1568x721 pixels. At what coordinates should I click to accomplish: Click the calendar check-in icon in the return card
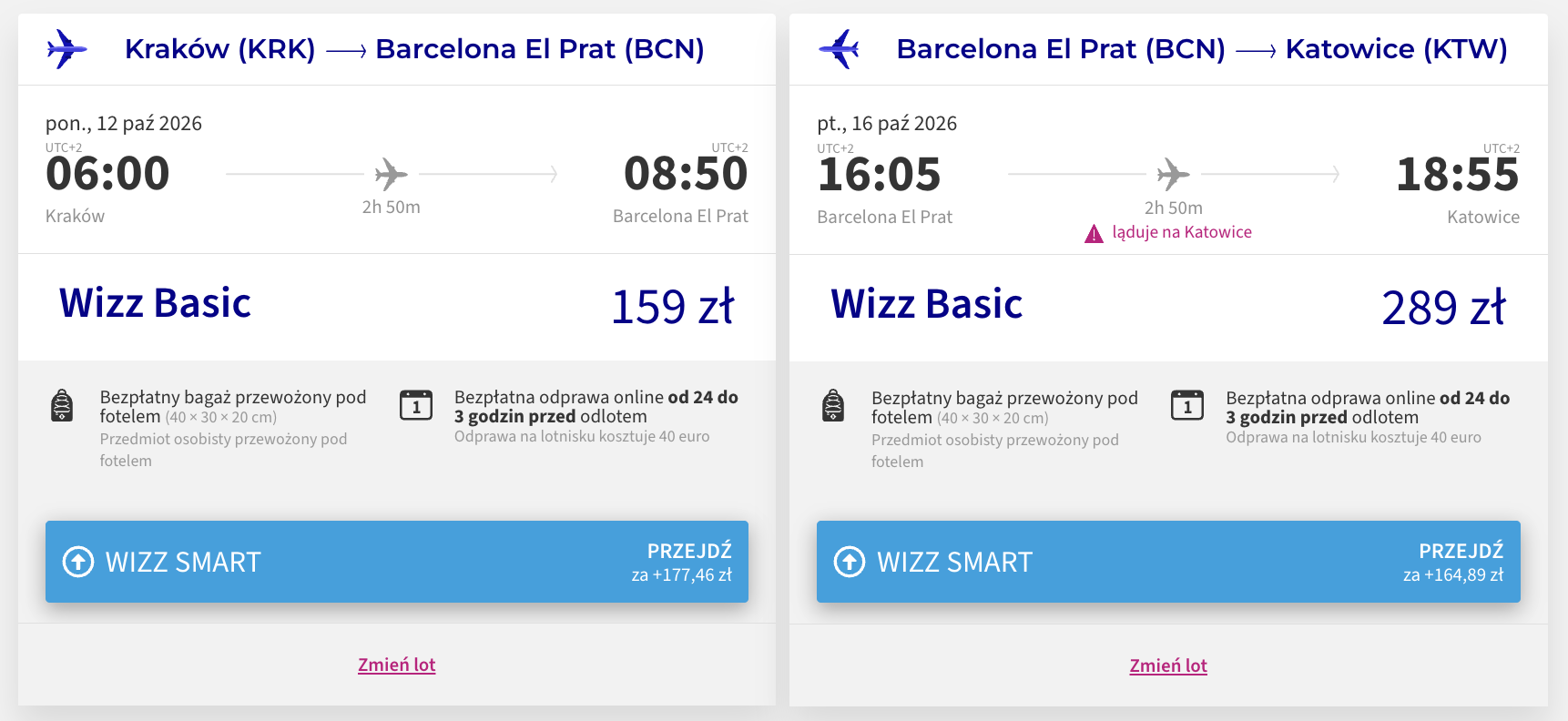(1187, 405)
